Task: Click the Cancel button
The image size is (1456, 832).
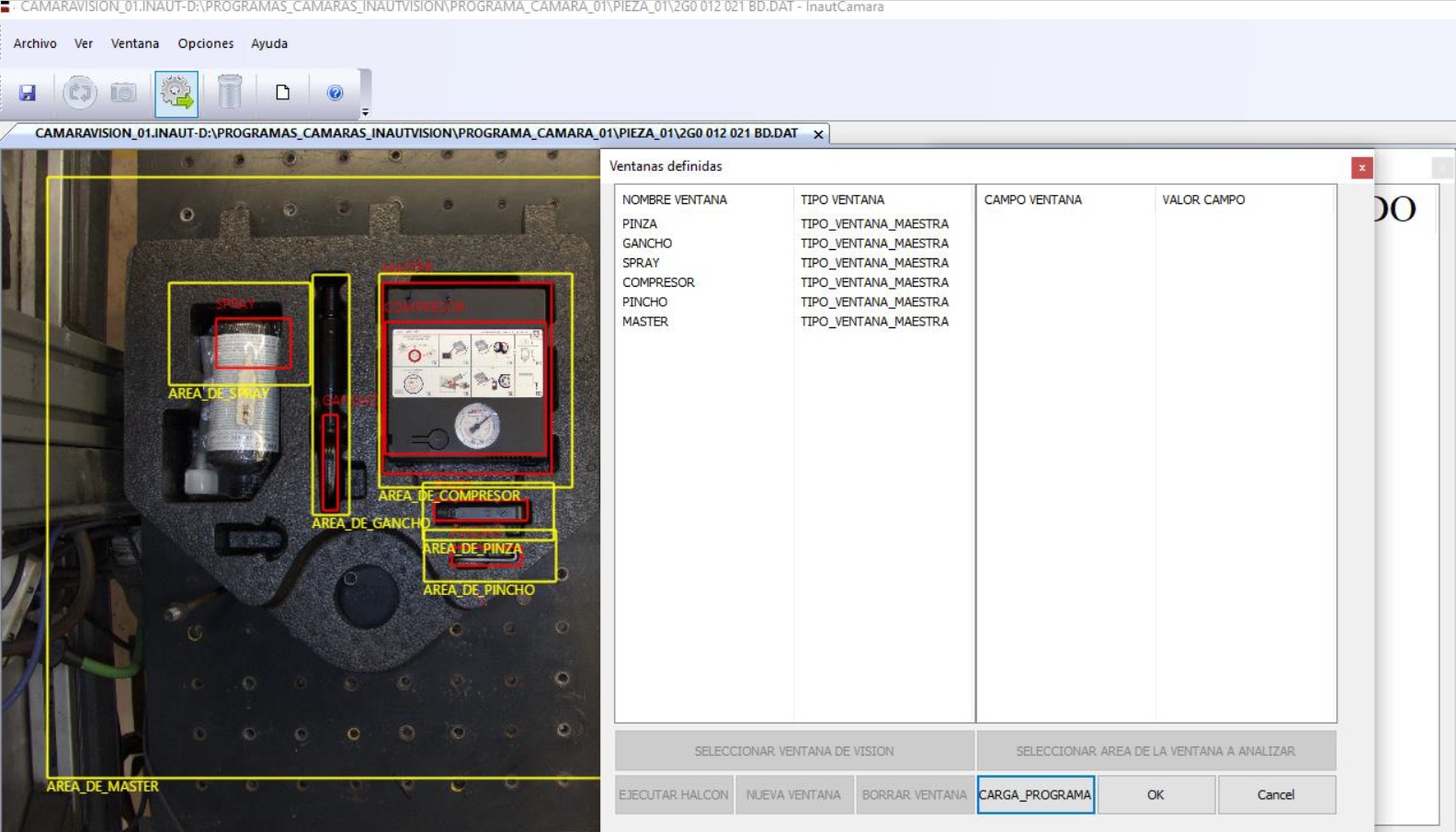Action: coord(1275,794)
